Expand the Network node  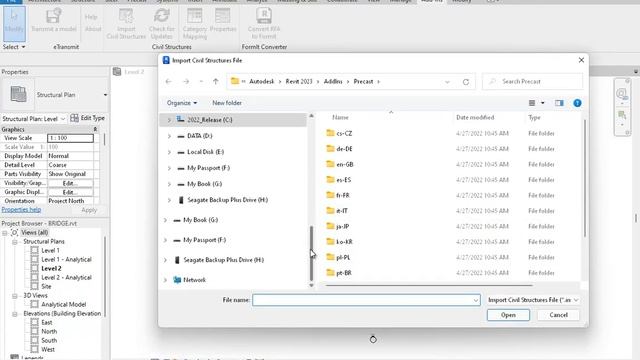click(x=165, y=280)
